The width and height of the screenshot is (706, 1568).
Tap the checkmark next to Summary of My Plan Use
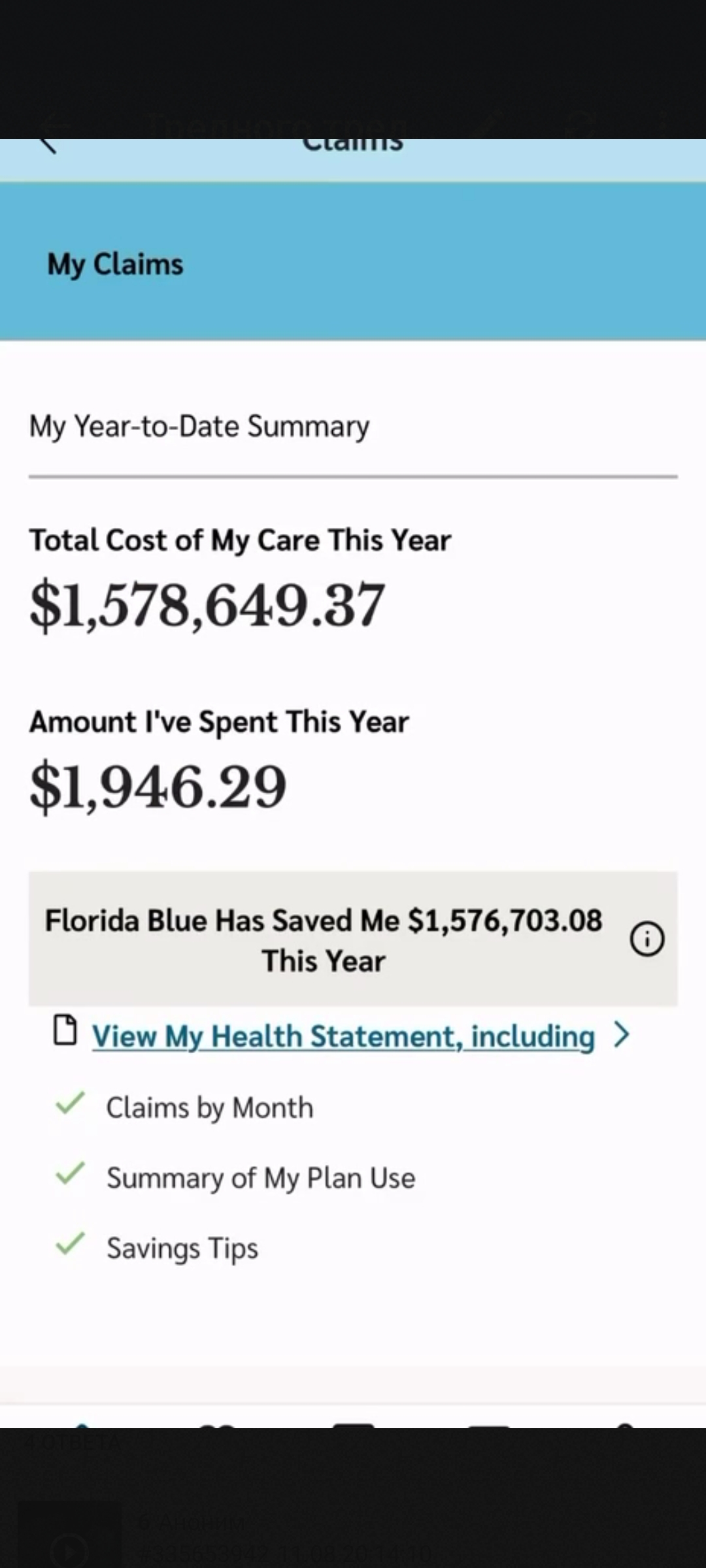71,1173
